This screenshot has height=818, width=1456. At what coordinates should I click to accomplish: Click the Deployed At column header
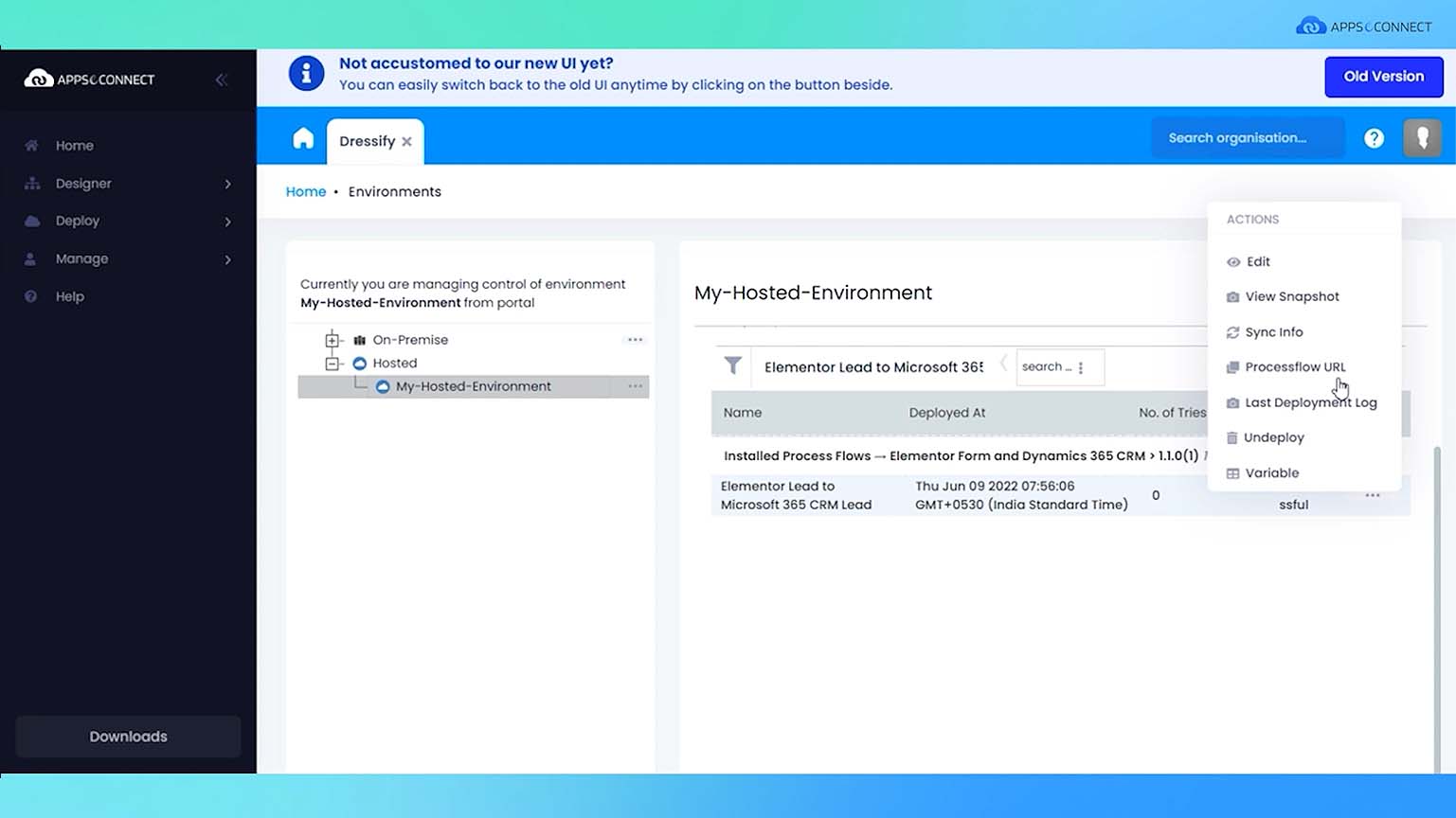click(x=947, y=413)
